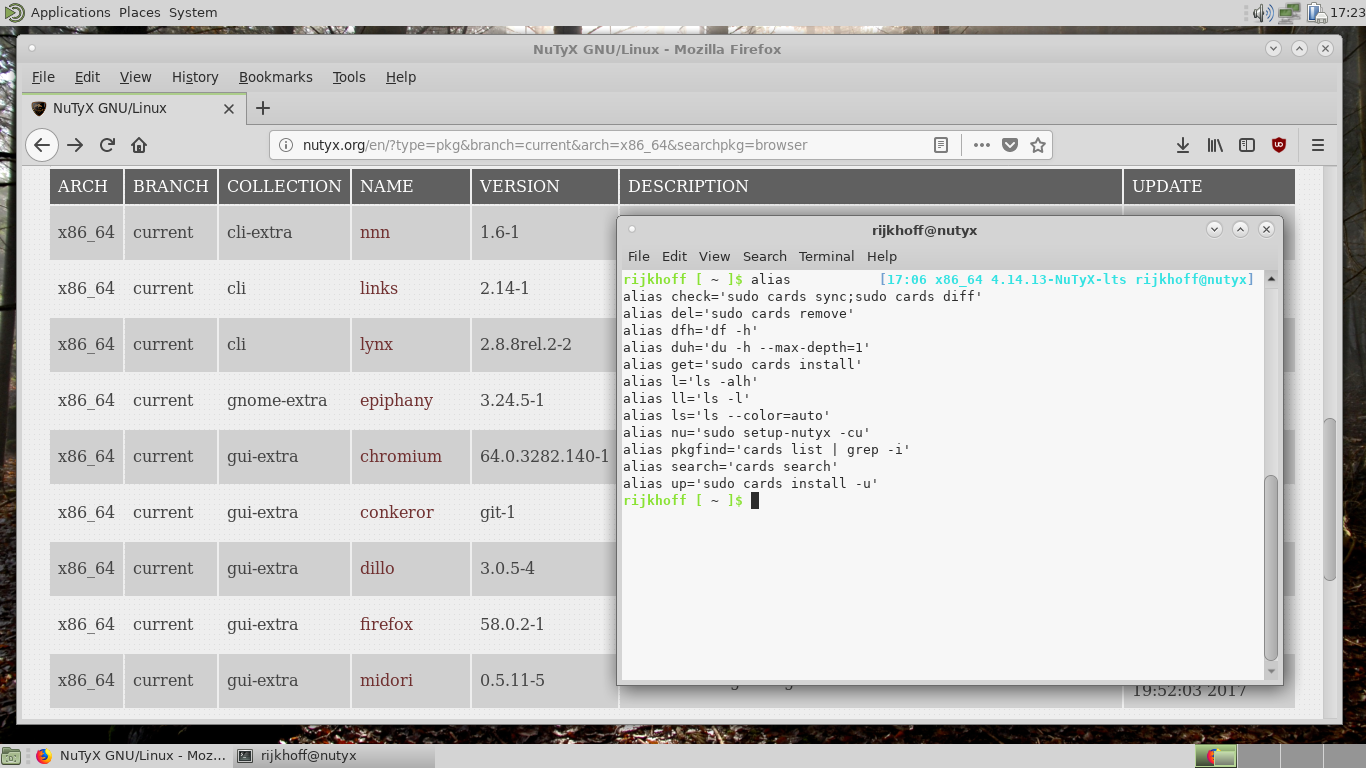This screenshot has width=1366, height=768.
Task: Open uBlock Origin extension icon
Action: 1279,145
